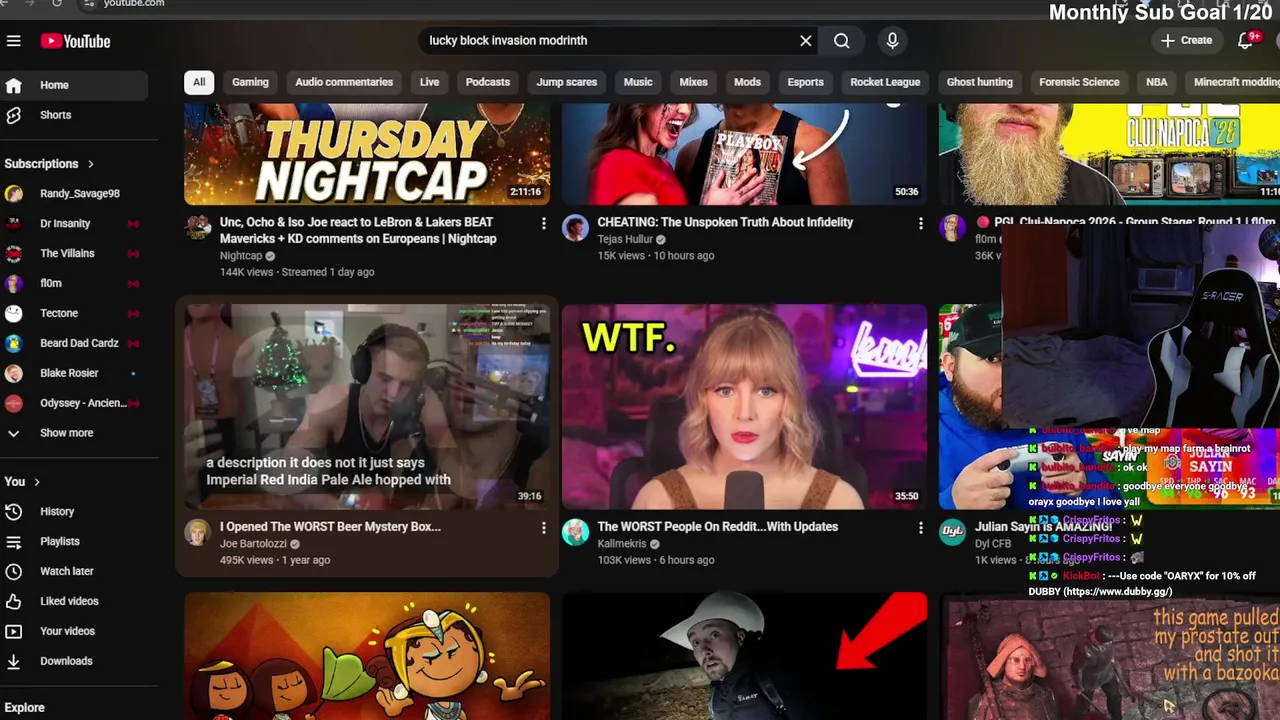Image resolution: width=1280 pixels, height=720 pixels.
Task: Start voice search with microphone
Action: pyautogui.click(x=892, y=41)
